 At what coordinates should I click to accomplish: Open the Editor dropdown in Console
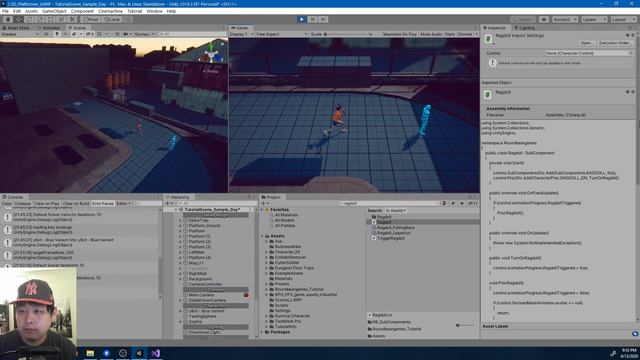pyautogui.click(x=123, y=203)
